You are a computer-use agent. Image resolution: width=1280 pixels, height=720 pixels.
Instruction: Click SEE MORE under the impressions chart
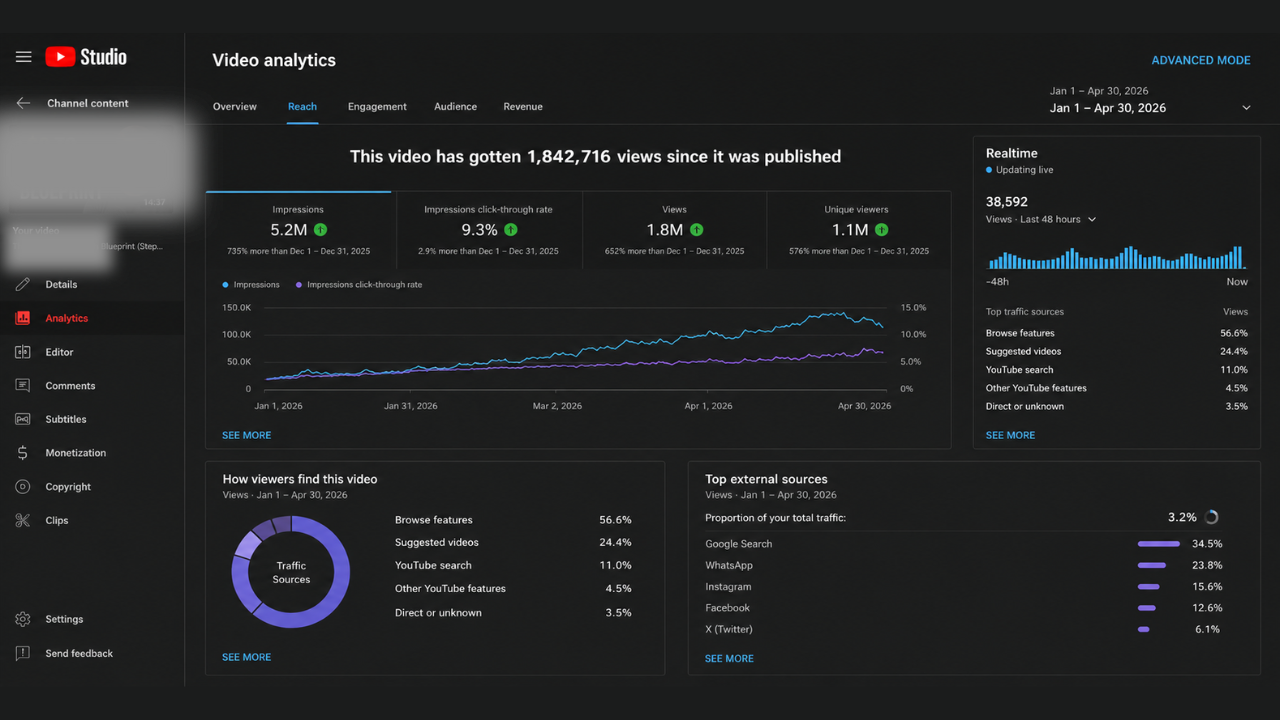[246, 435]
